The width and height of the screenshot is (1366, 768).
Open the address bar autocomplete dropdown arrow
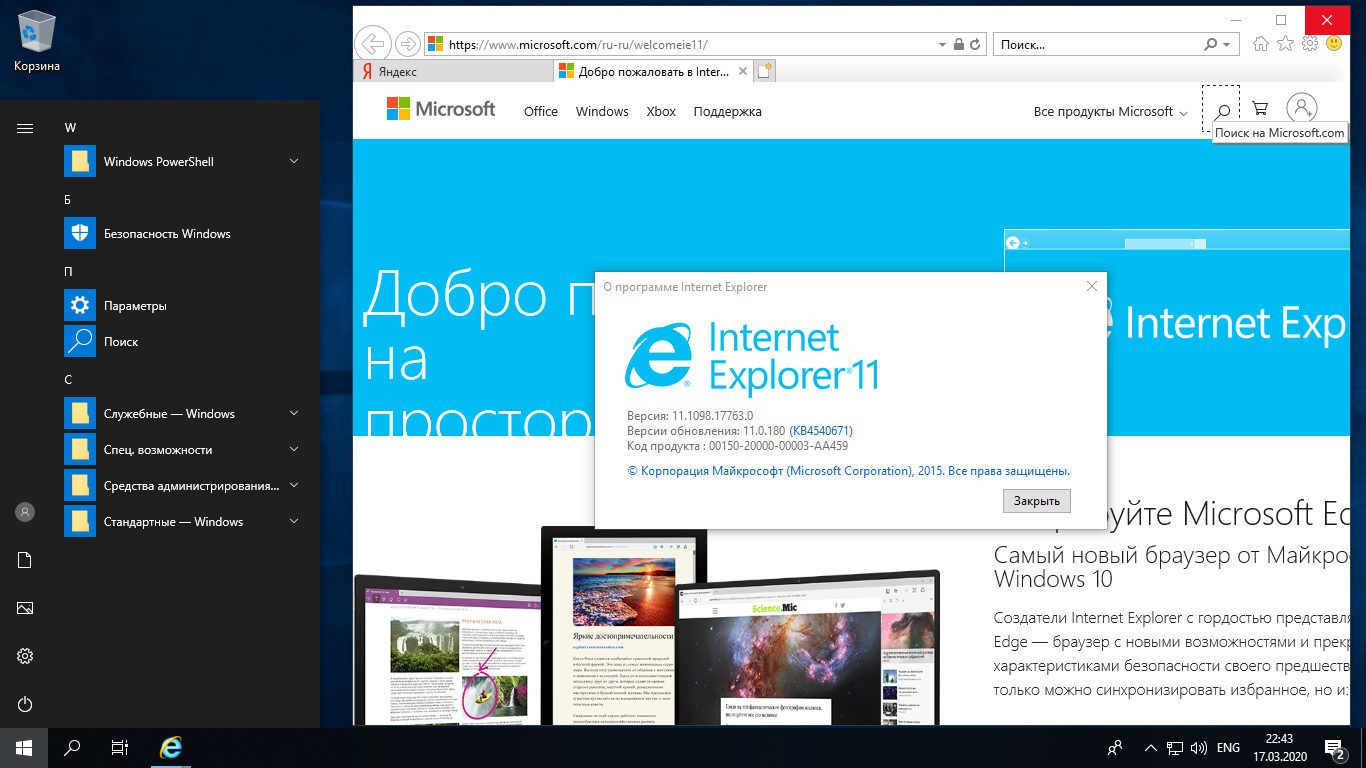(942, 45)
